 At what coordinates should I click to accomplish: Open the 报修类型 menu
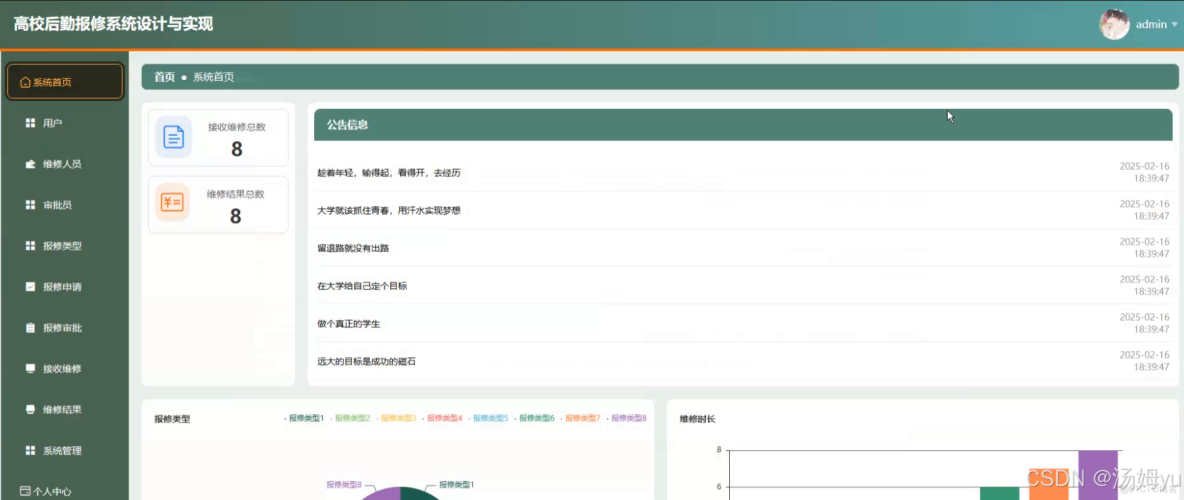click(x=64, y=245)
